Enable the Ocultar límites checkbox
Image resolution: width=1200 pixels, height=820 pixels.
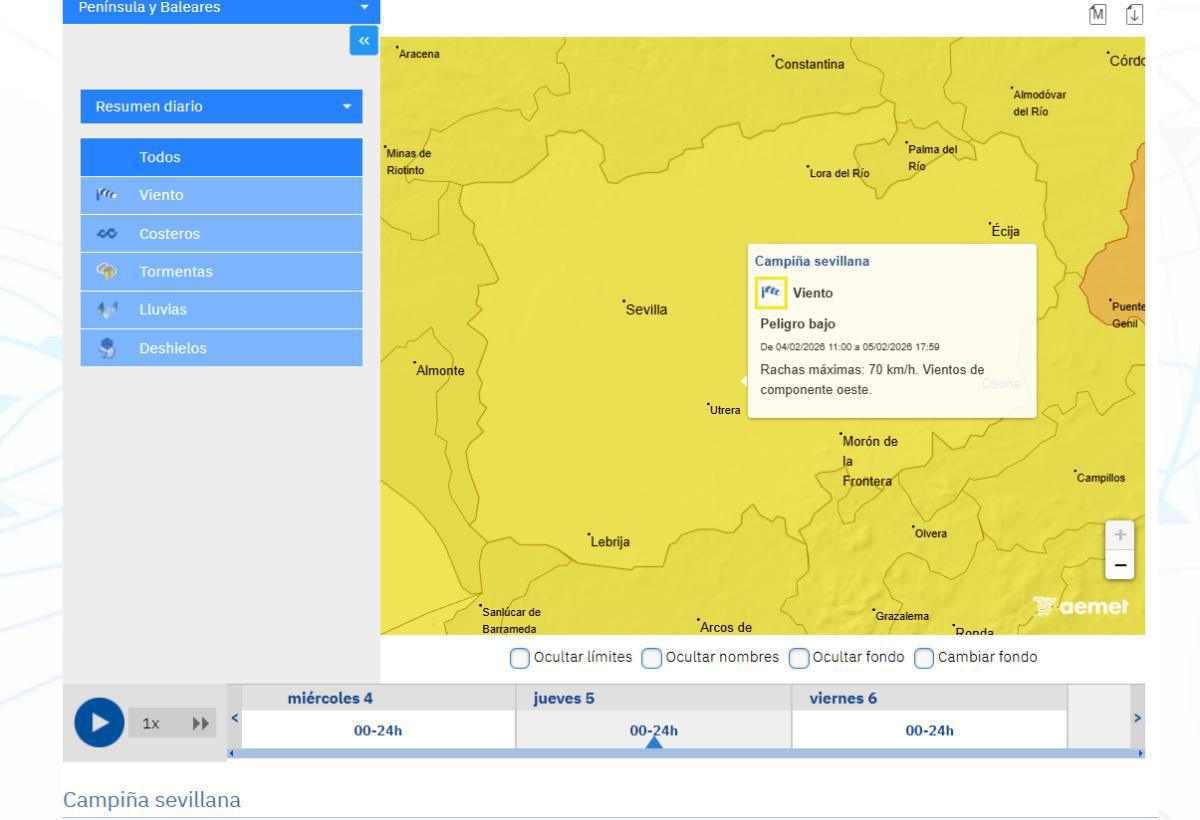click(x=520, y=658)
